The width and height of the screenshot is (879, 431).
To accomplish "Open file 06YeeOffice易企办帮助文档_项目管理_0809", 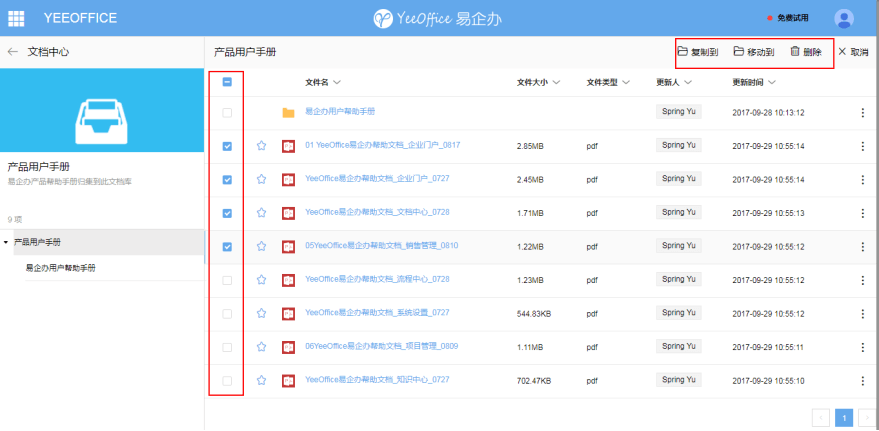I will pos(381,346).
